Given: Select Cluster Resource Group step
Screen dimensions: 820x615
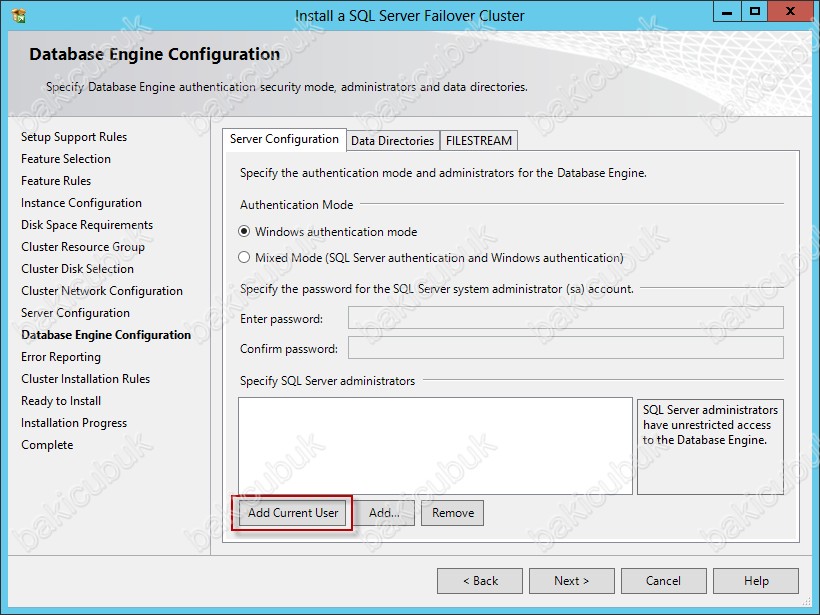Looking at the screenshot, I should 83,247.
